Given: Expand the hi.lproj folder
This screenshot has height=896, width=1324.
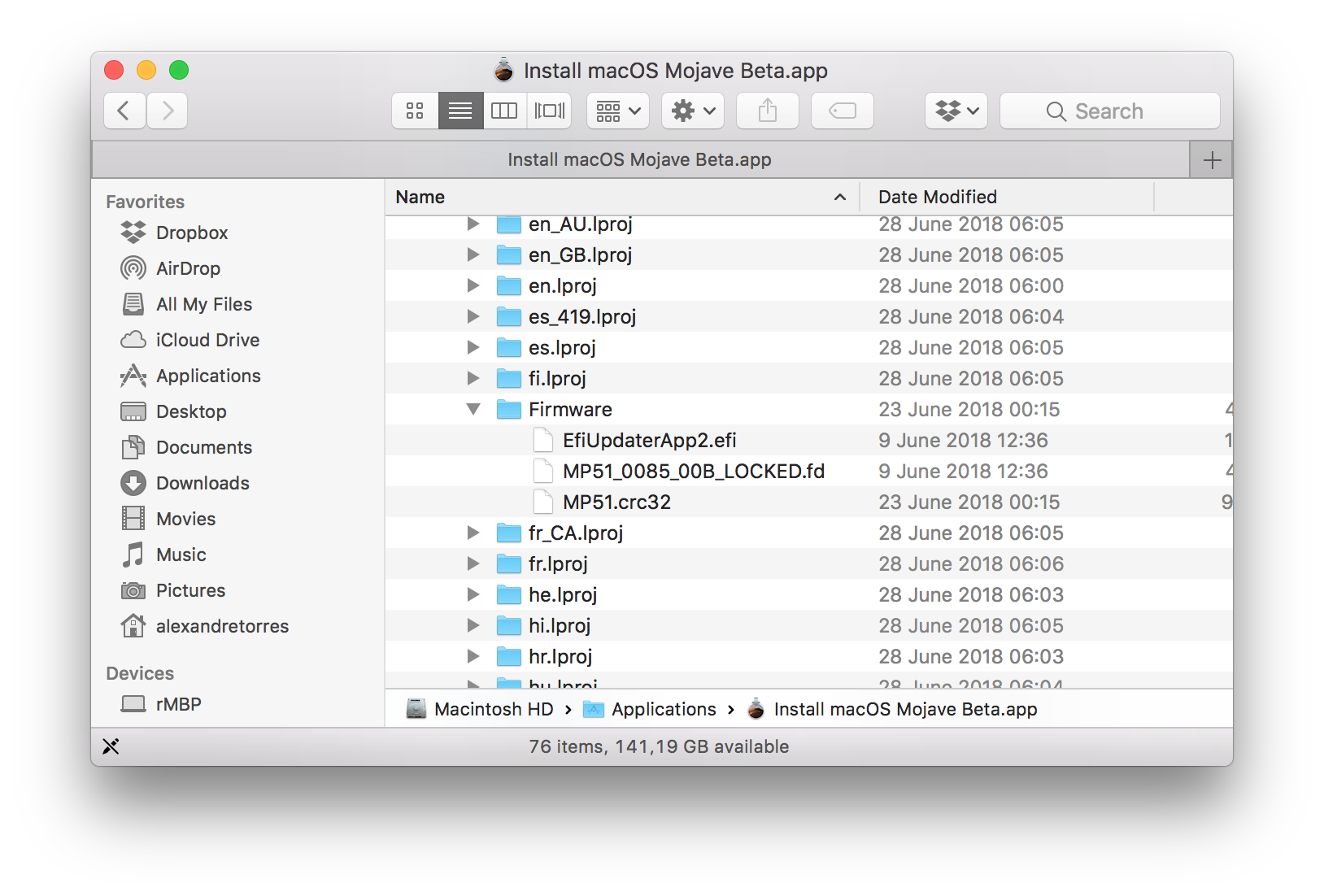Looking at the screenshot, I should (473, 625).
